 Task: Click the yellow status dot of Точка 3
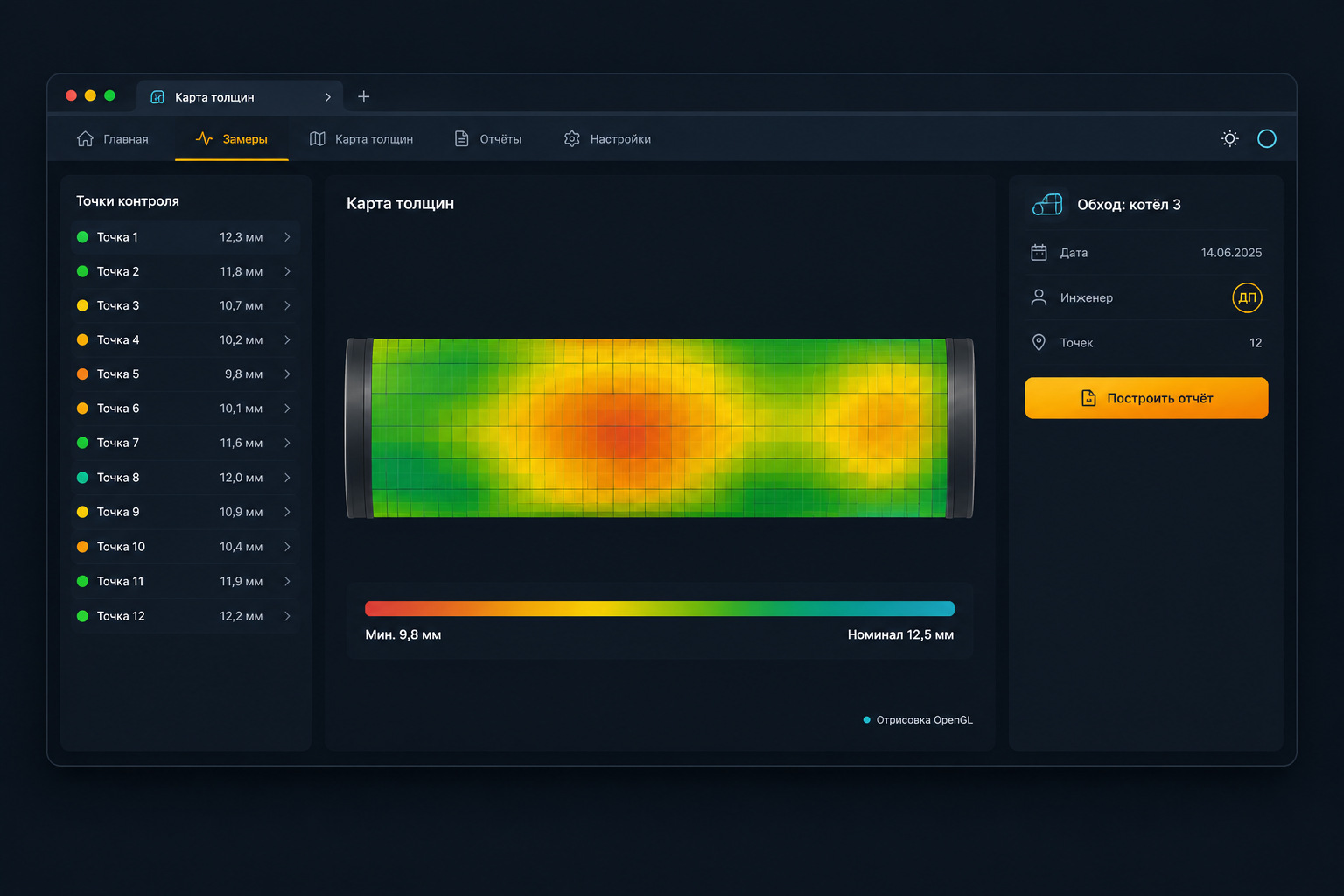click(x=82, y=305)
